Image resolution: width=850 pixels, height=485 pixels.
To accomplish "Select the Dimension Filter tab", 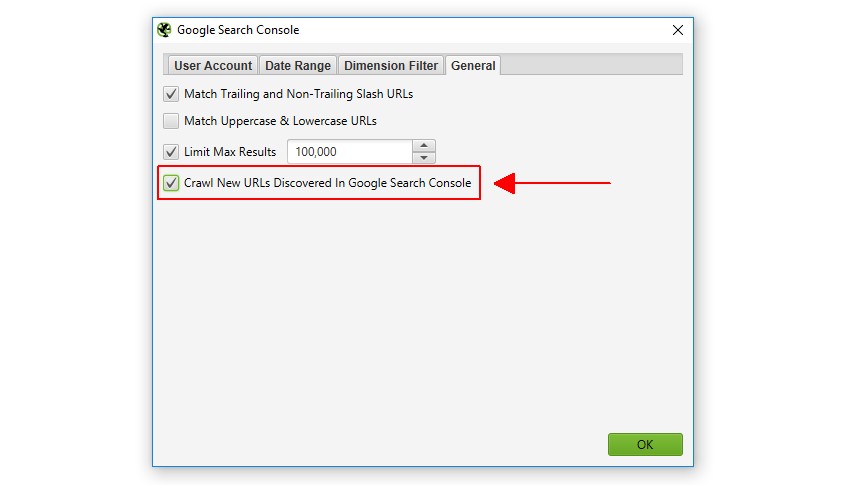I will click(x=391, y=66).
